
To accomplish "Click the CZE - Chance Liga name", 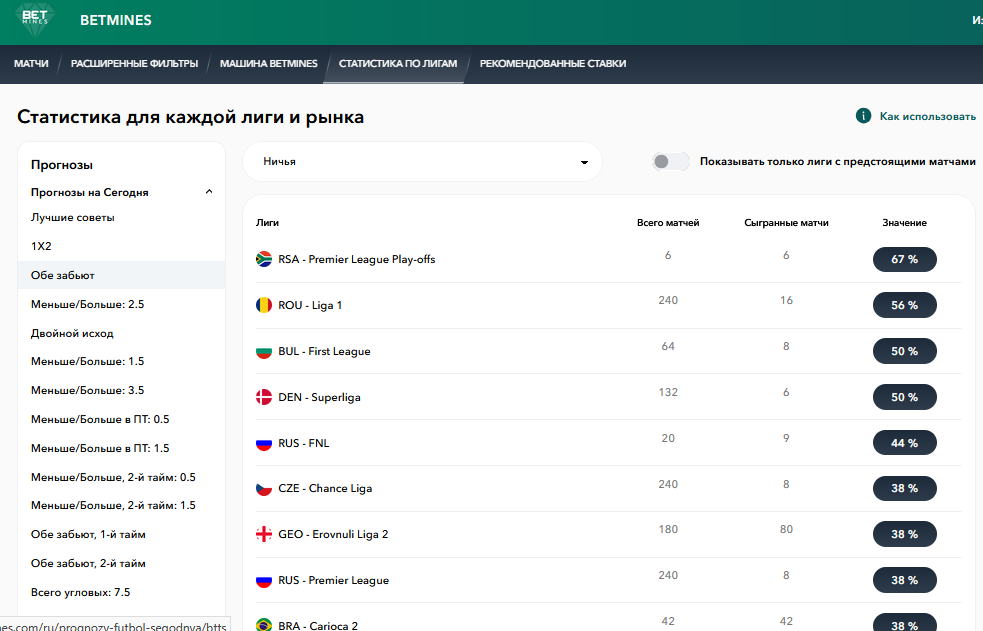I will click(325, 488).
